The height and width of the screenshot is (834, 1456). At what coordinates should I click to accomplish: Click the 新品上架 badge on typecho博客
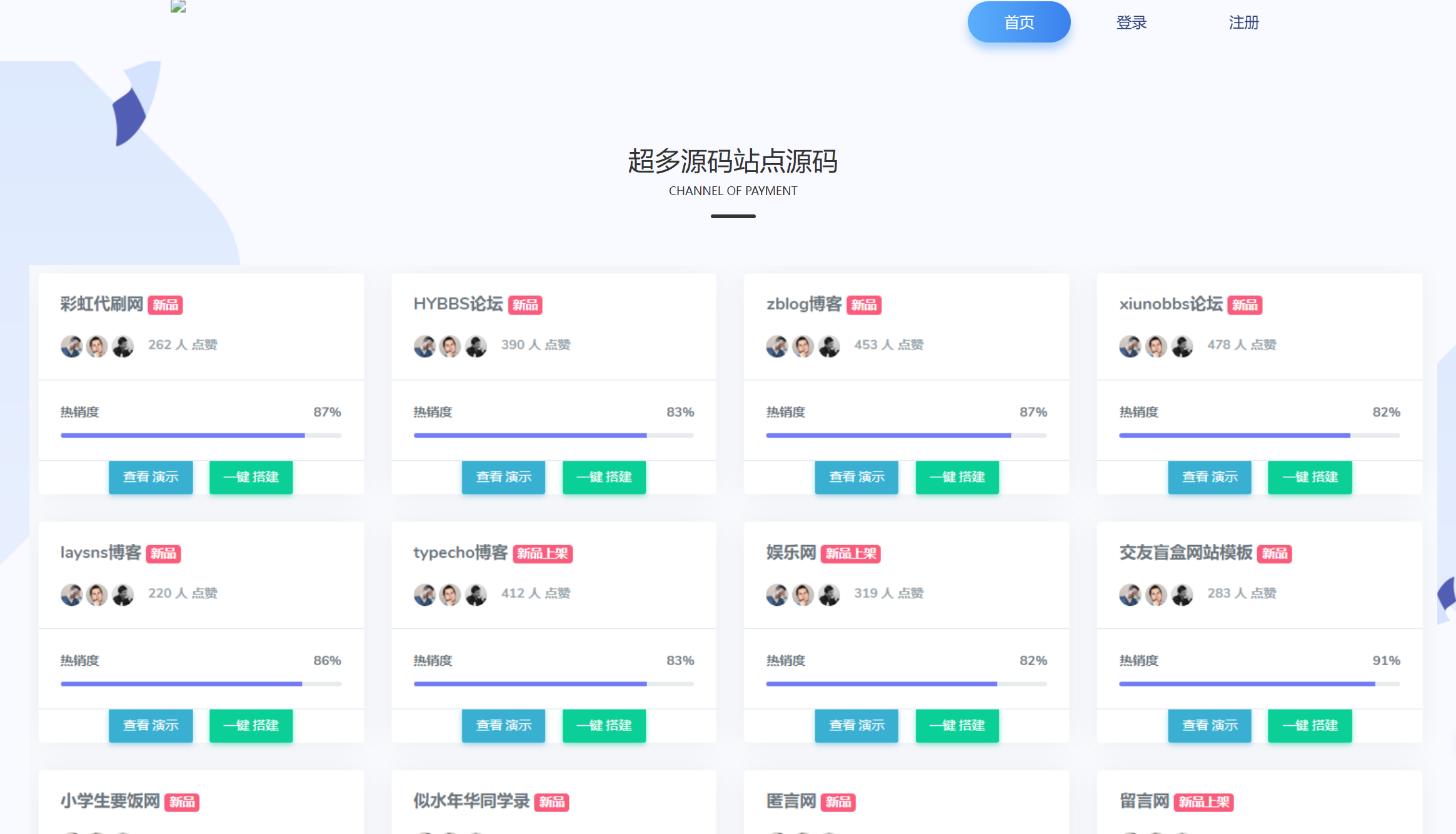[x=543, y=554]
